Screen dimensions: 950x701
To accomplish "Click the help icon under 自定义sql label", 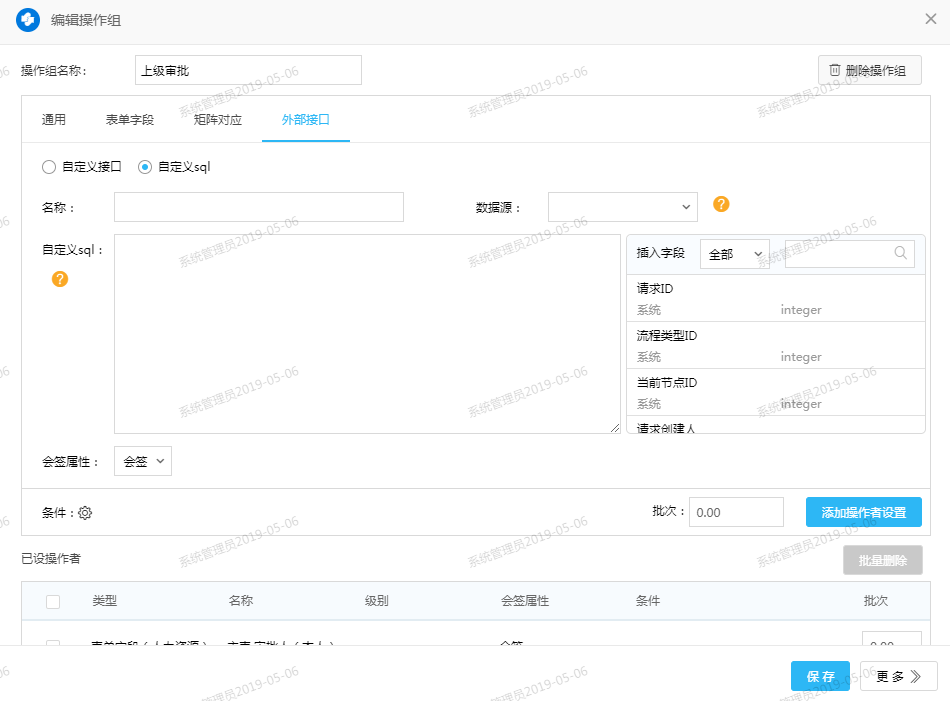I will click(x=60, y=279).
